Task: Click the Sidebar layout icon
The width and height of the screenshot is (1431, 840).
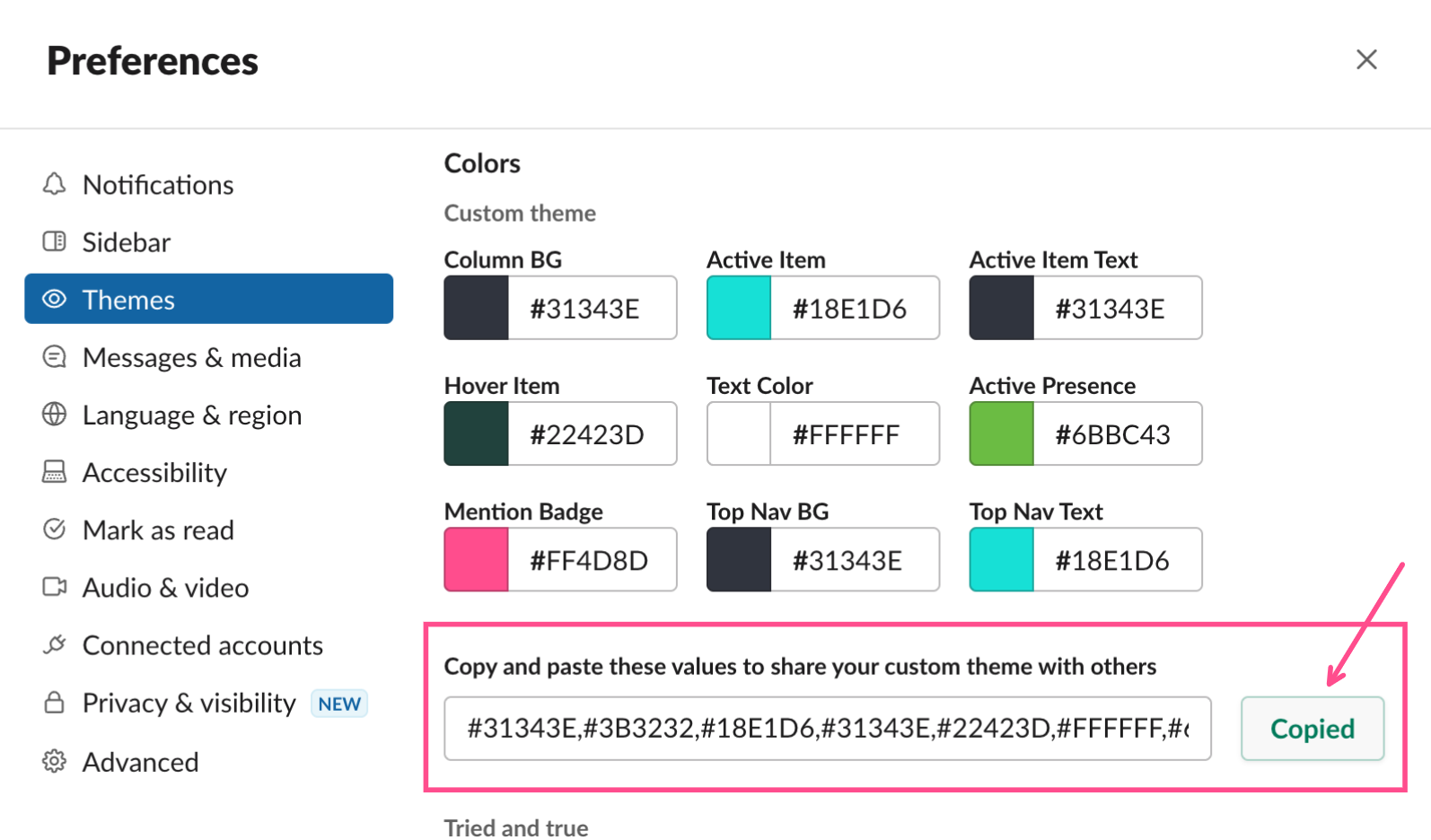Action: point(55,241)
